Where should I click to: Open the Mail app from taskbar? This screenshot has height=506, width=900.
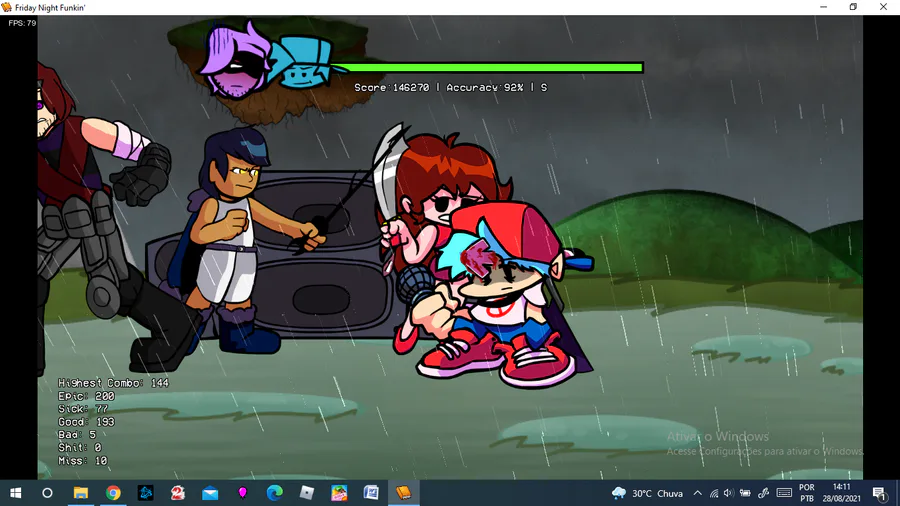click(210, 493)
